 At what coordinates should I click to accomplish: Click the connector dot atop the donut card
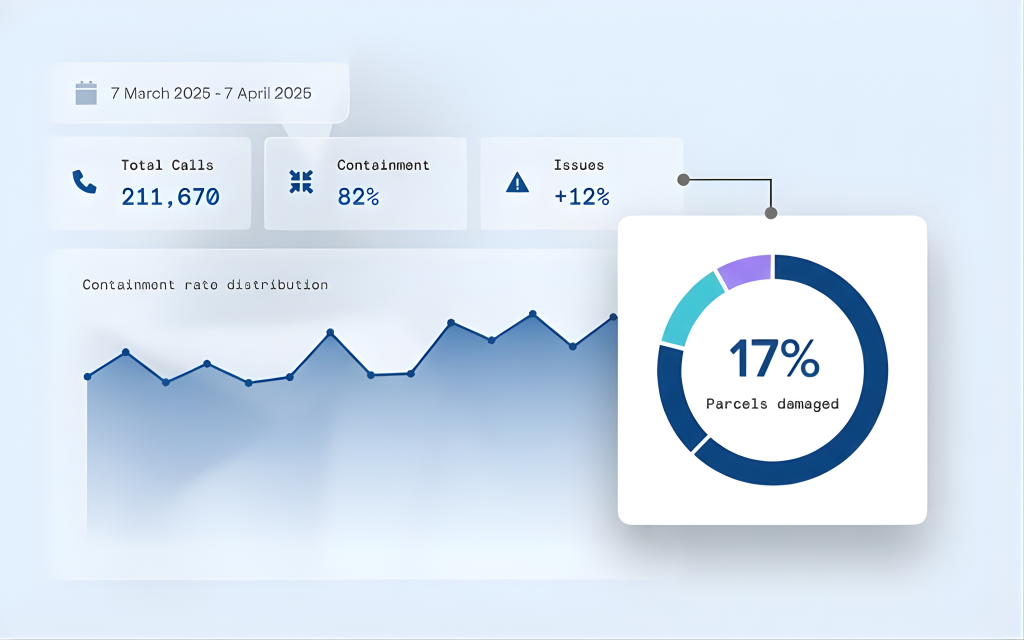pyautogui.click(x=771, y=212)
